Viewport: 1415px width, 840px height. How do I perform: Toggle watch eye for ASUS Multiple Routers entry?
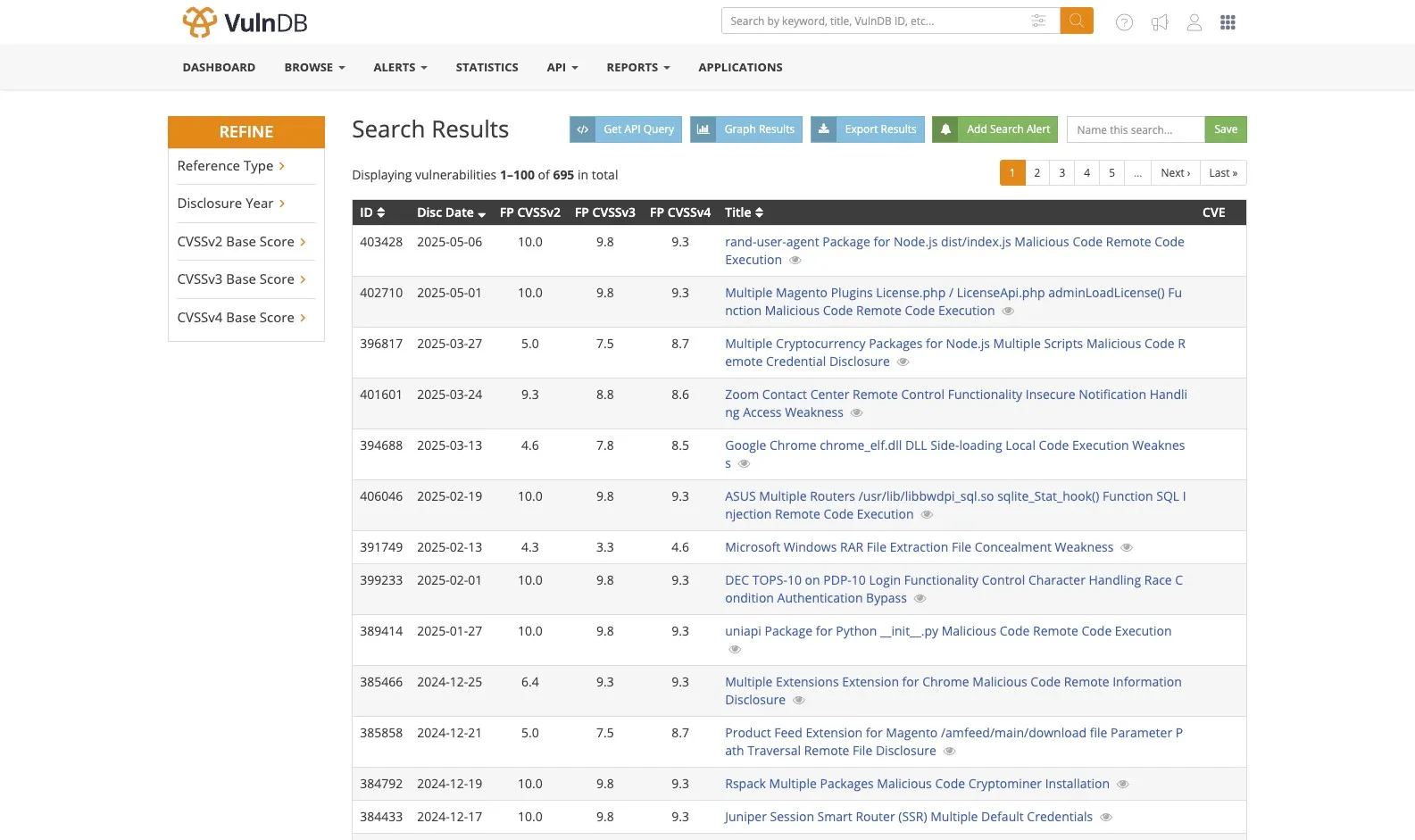tap(927, 514)
